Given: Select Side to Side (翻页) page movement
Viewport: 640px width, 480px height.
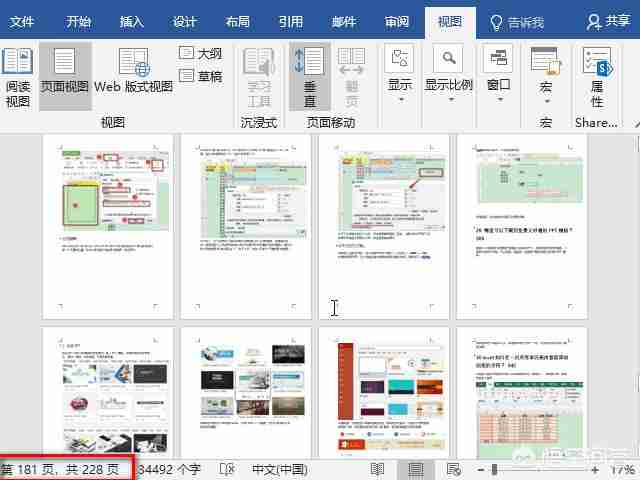Looking at the screenshot, I should 352,77.
